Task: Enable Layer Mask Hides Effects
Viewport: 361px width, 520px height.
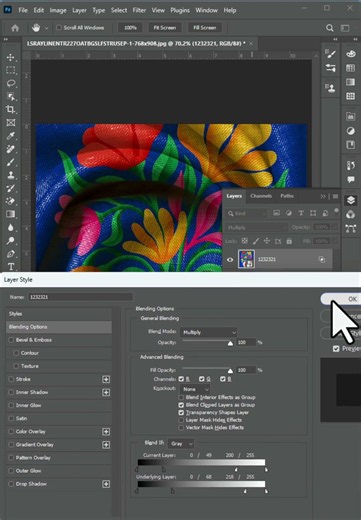Action: tap(181, 420)
